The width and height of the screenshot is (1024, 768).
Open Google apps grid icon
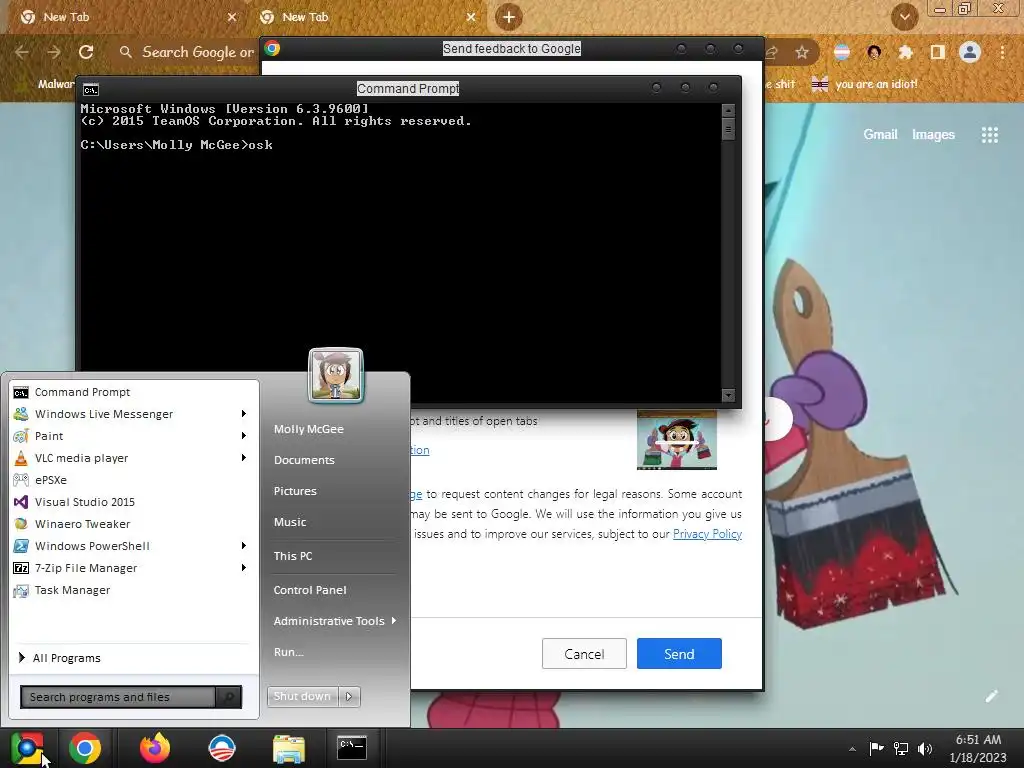tap(990, 135)
